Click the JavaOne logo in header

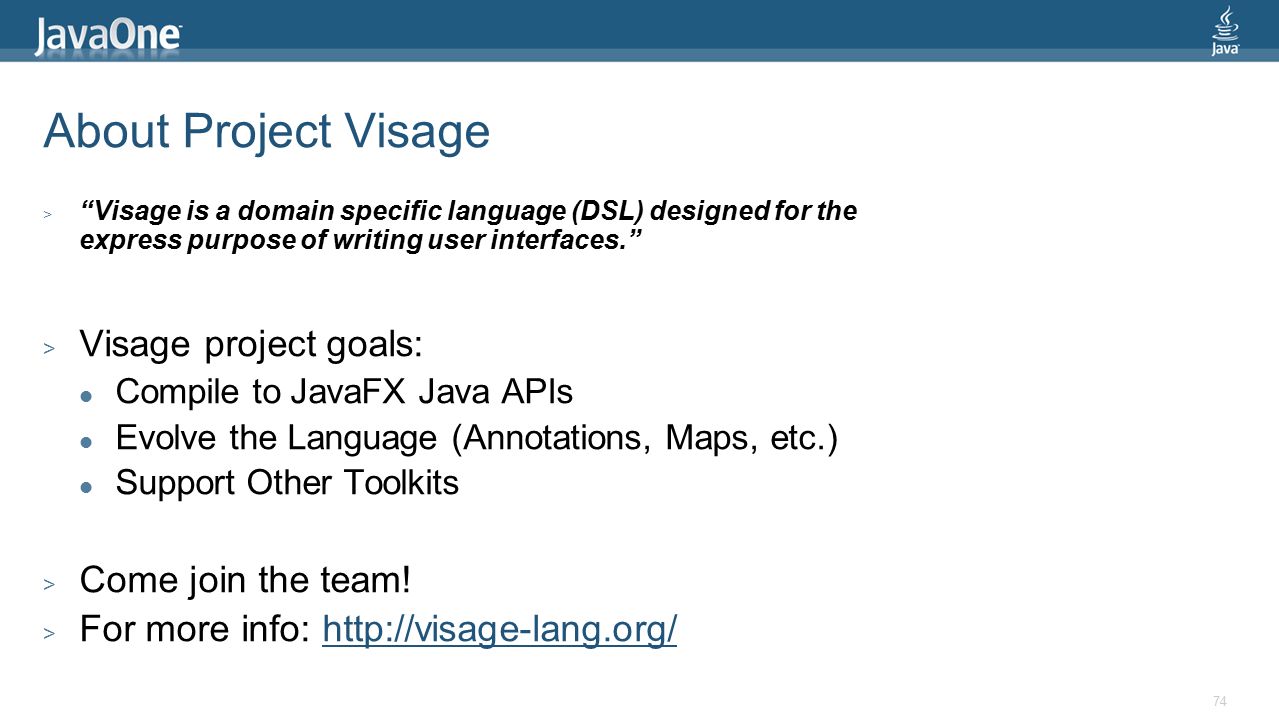click(109, 36)
